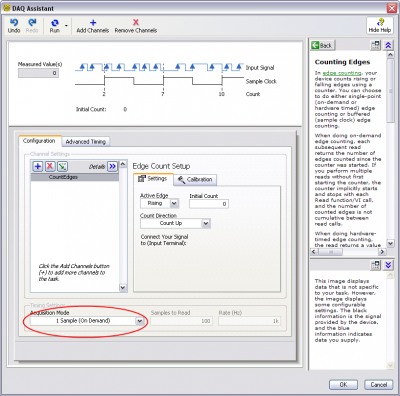Add a channel with the blue plus icon
400x396 pixels.
[38, 166]
